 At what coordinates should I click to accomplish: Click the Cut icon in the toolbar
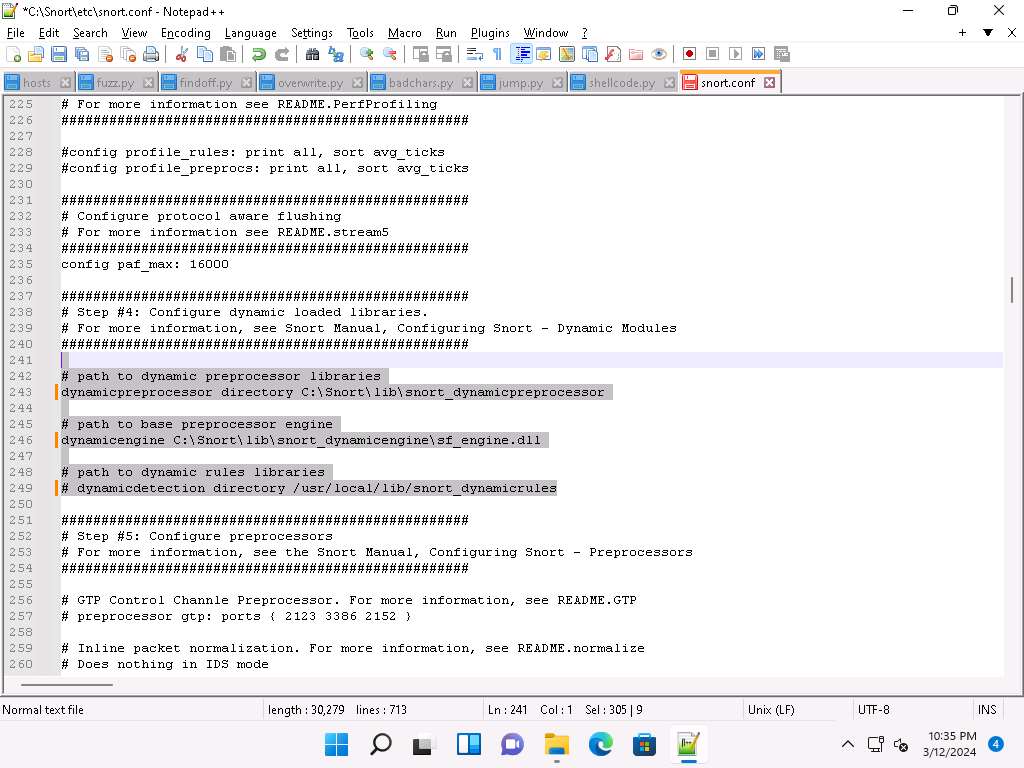coord(180,54)
